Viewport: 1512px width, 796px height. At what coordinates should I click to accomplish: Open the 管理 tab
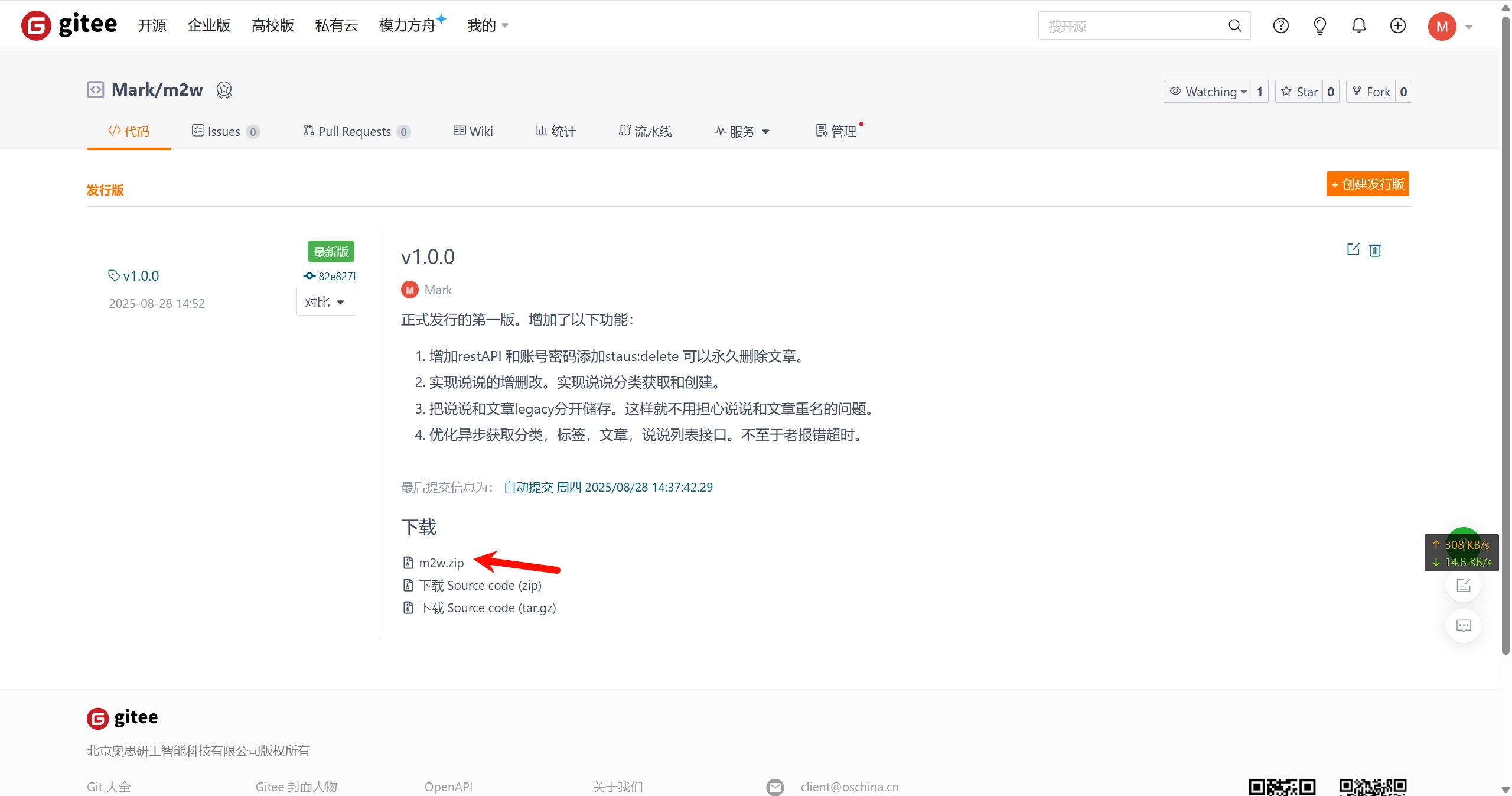point(836,131)
